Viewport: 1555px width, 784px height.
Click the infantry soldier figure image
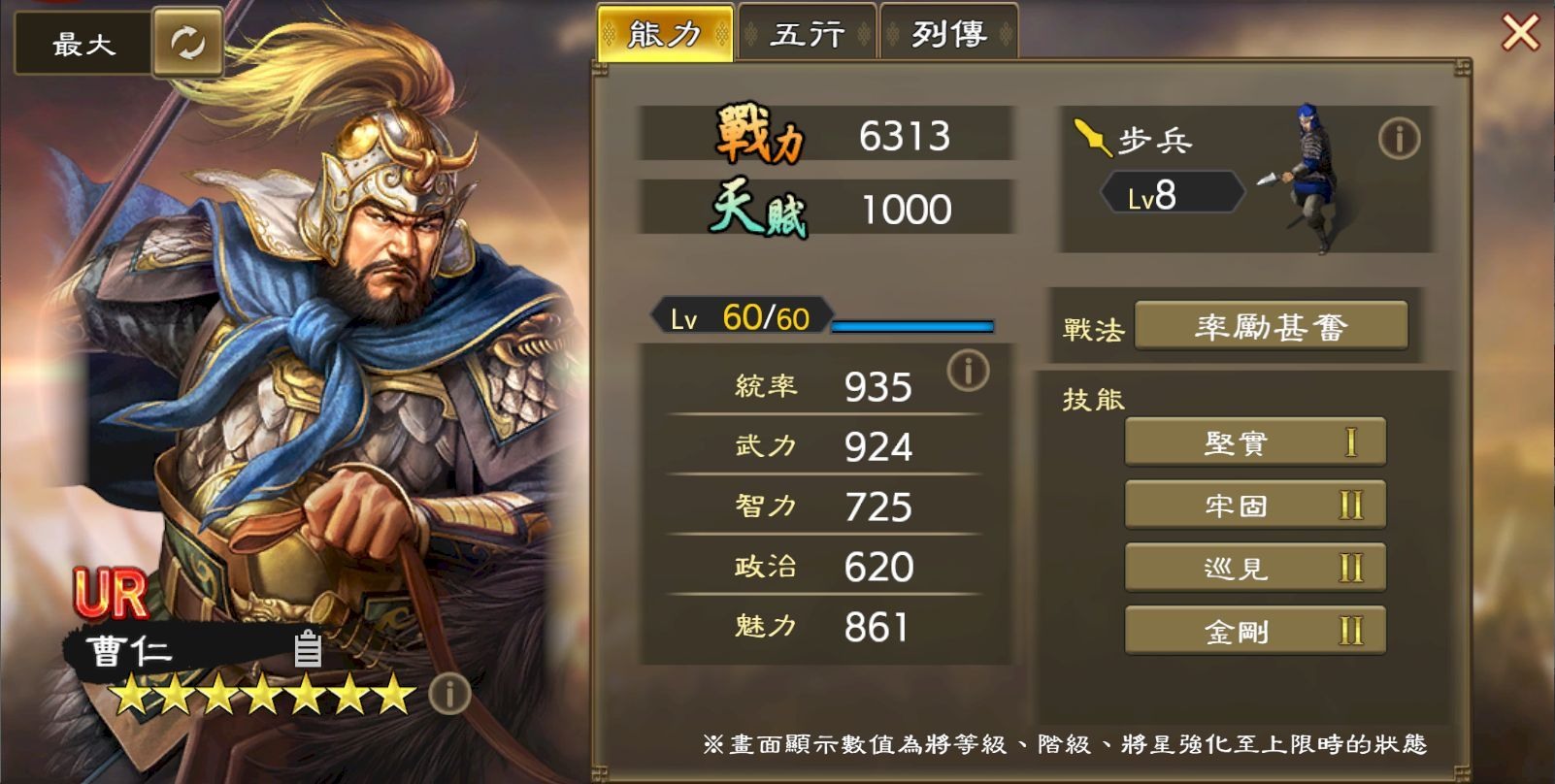1306,179
